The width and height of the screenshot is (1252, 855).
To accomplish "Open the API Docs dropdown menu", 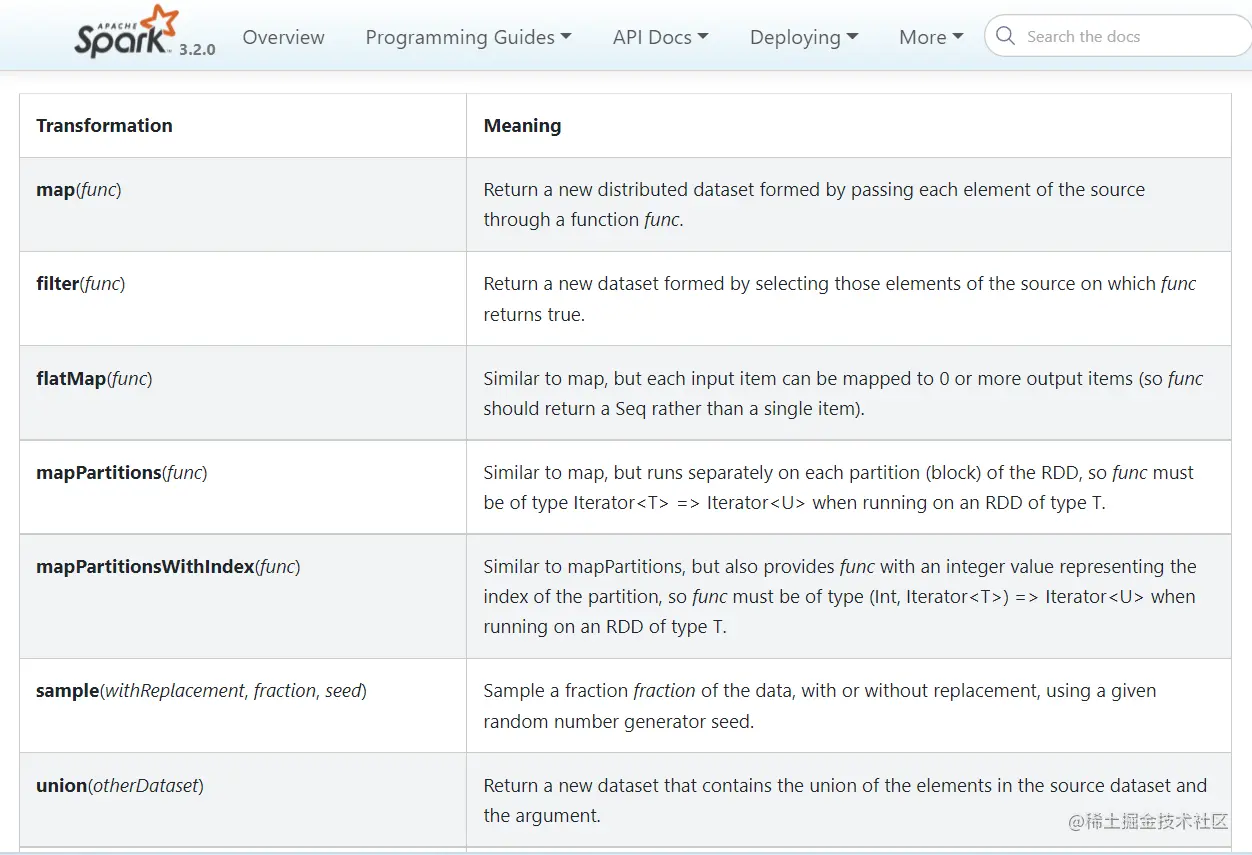I will (660, 37).
